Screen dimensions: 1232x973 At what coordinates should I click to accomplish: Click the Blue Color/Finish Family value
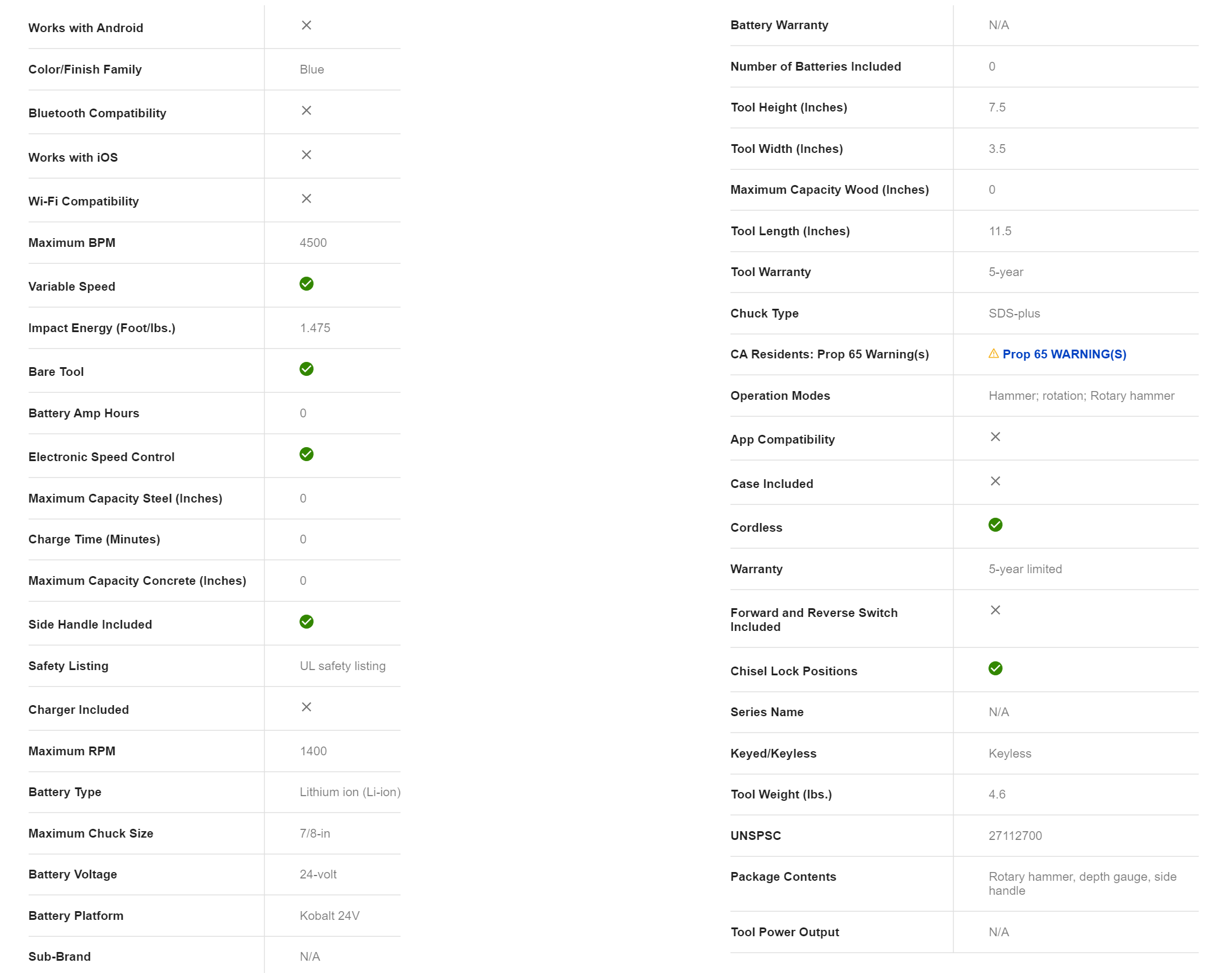[312, 69]
